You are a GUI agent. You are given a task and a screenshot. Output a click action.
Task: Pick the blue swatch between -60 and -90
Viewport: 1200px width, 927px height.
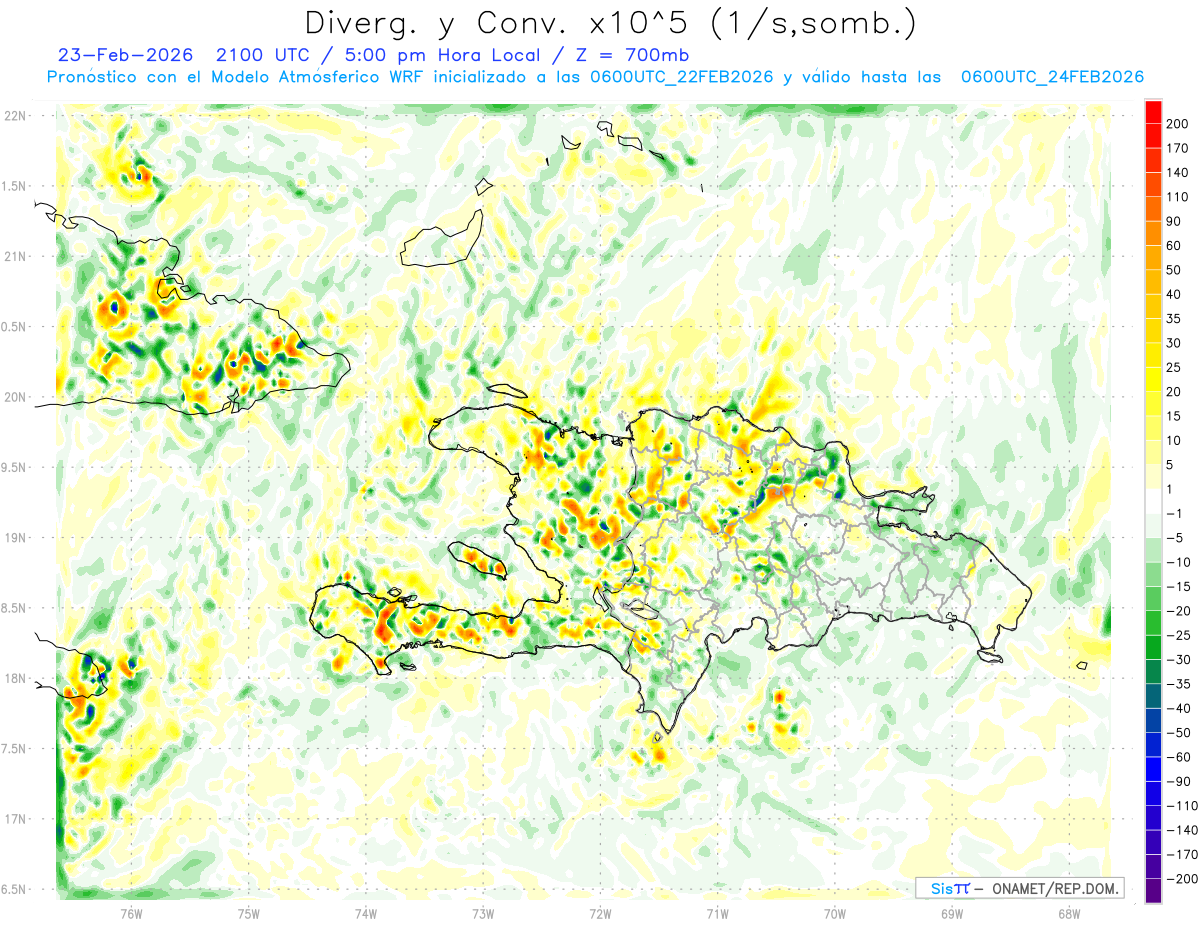(1153, 769)
